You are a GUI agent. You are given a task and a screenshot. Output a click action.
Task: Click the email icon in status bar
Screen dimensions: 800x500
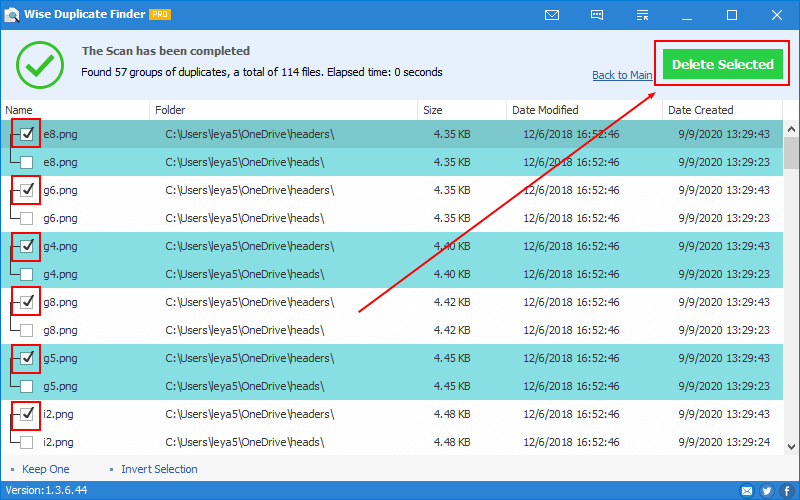(x=746, y=491)
